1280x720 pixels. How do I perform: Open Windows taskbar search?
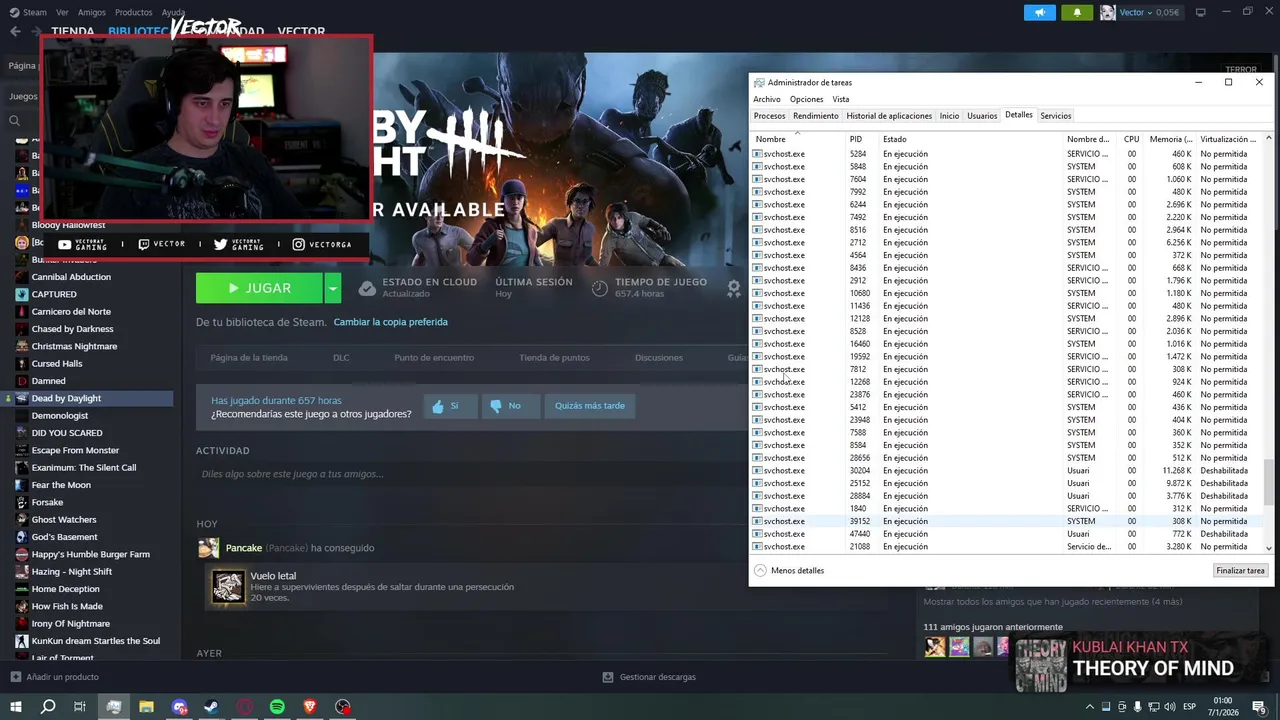tap(48, 706)
